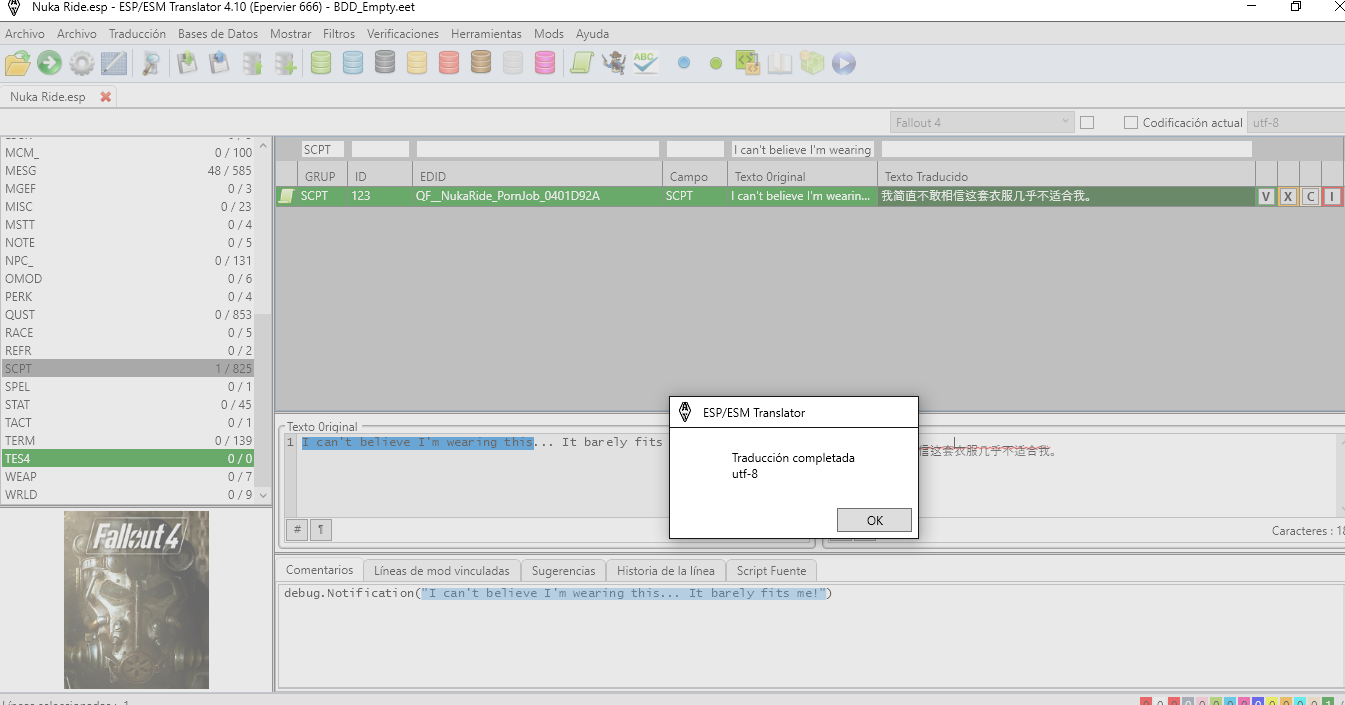This screenshot has height=705, width=1345.
Task: Open the Herramientas menu
Action: tap(486, 34)
